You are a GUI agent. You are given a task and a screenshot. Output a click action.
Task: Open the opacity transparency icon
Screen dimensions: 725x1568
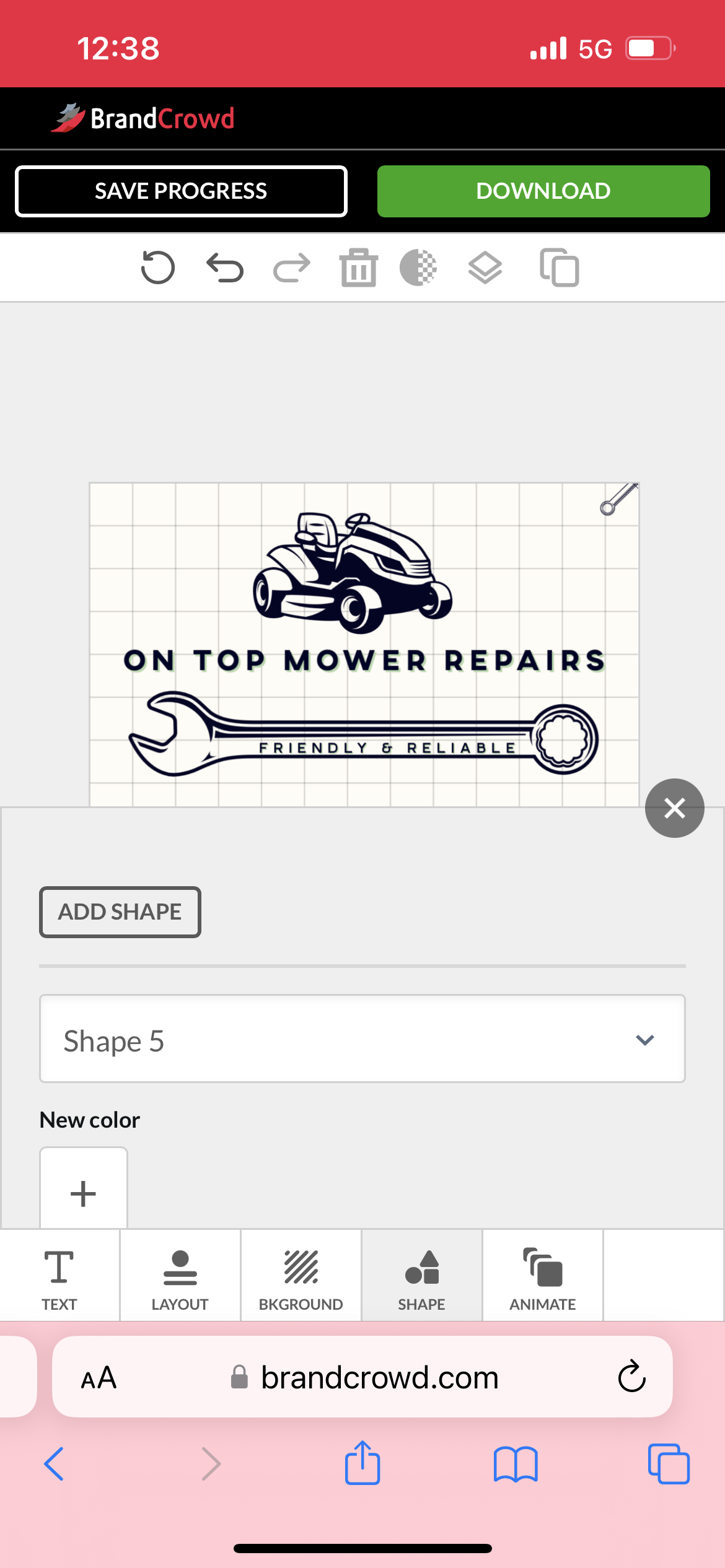pyautogui.click(x=418, y=268)
